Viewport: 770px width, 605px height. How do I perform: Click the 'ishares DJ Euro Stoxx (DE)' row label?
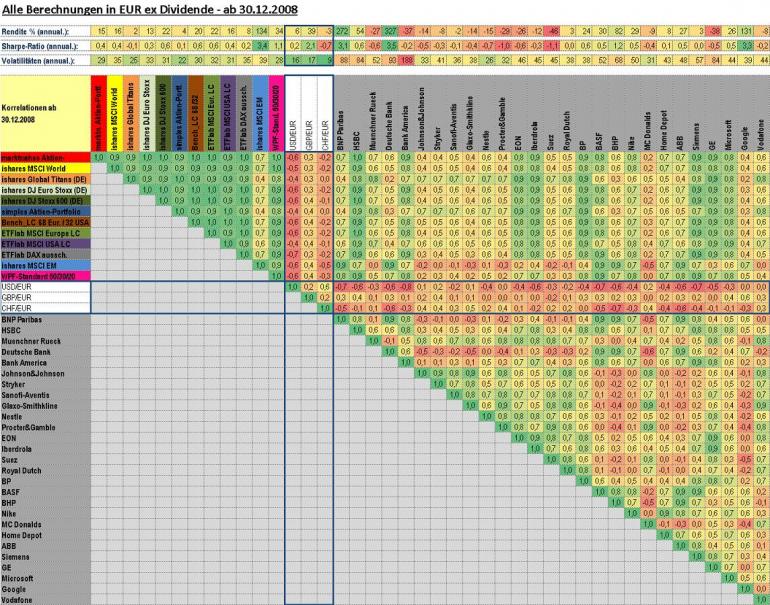(x=46, y=190)
